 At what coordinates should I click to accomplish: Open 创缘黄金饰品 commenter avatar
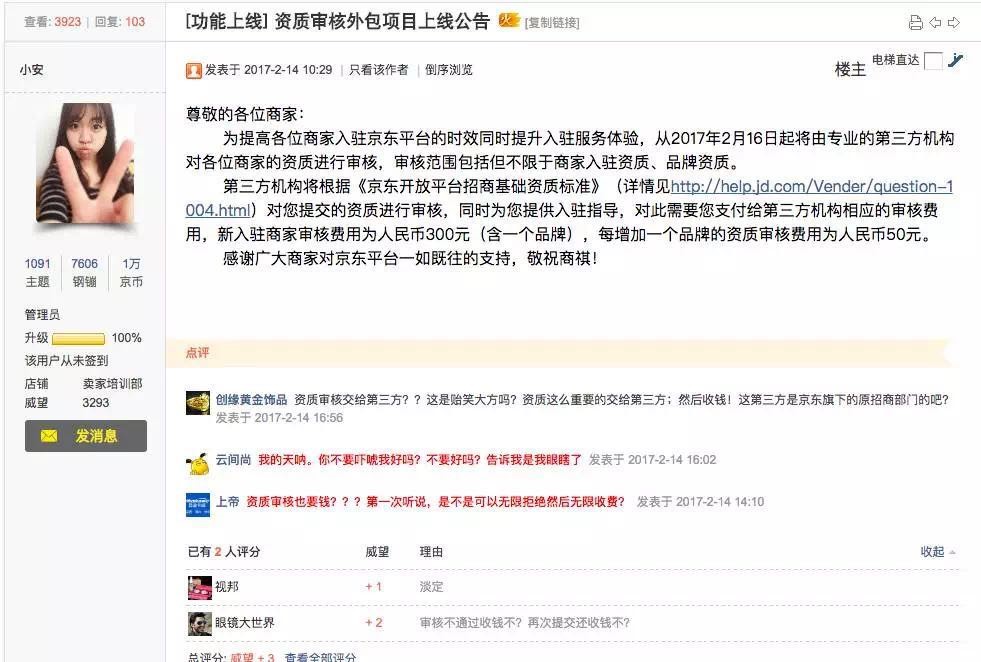[x=198, y=403]
